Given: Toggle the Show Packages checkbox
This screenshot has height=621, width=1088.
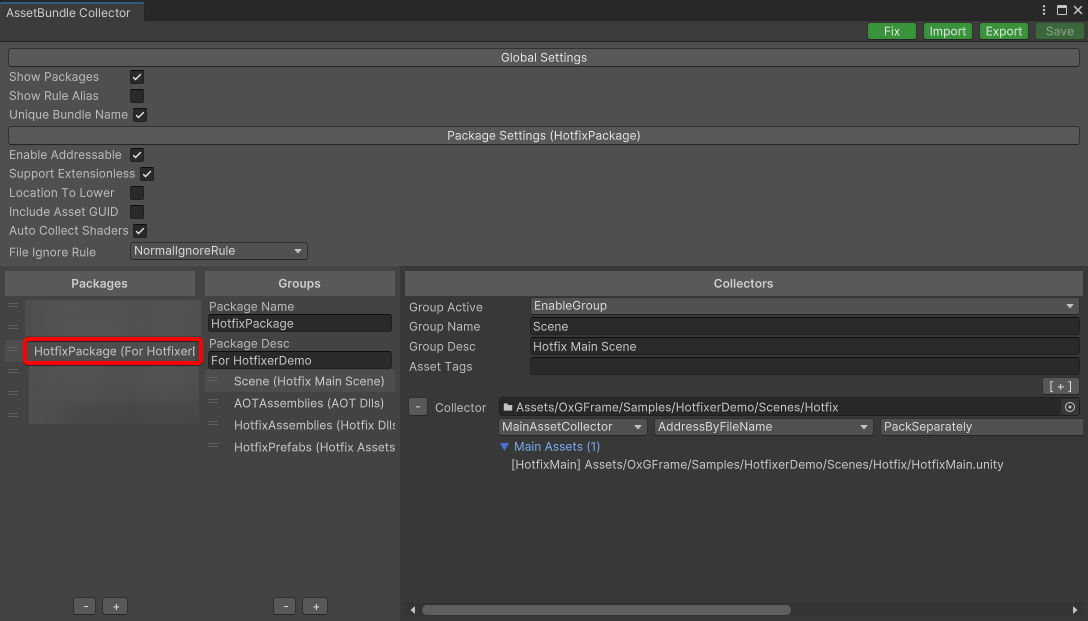Looking at the screenshot, I should (137, 77).
